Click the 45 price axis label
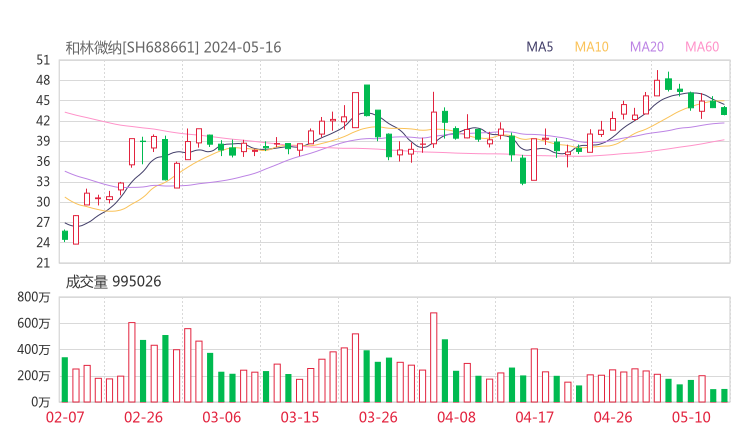This screenshot has height=440, width=740. 43,101
